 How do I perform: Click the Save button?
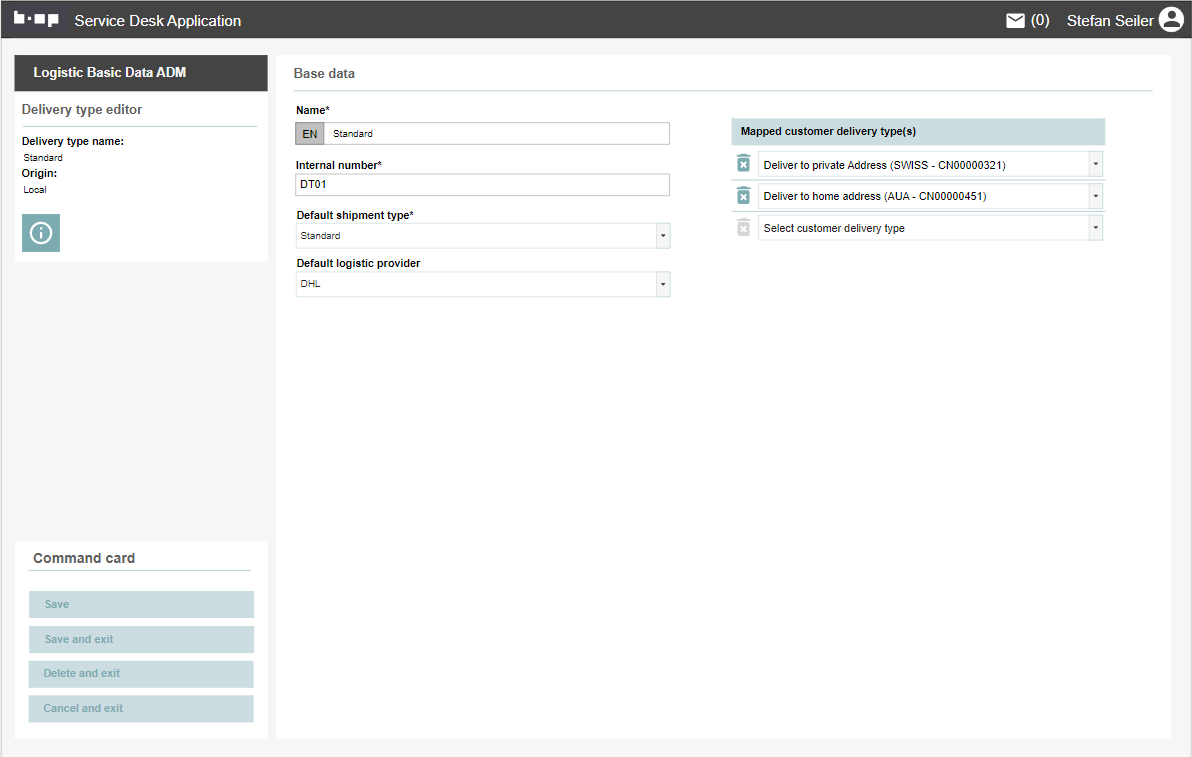click(x=141, y=604)
